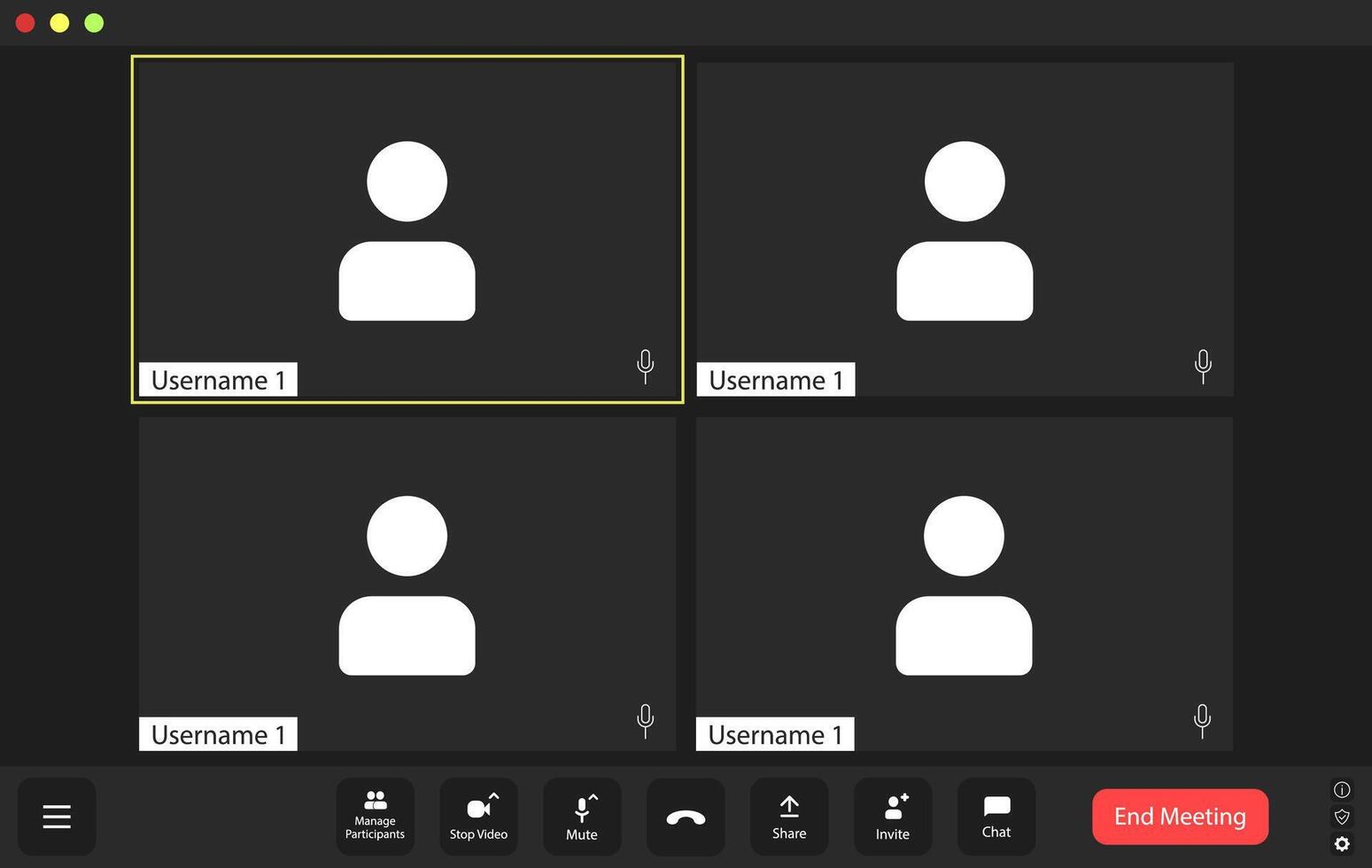This screenshot has height=868, width=1372.
Task: Click the Mute microphone button
Action: pyautogui.click(x=582, y=817)
